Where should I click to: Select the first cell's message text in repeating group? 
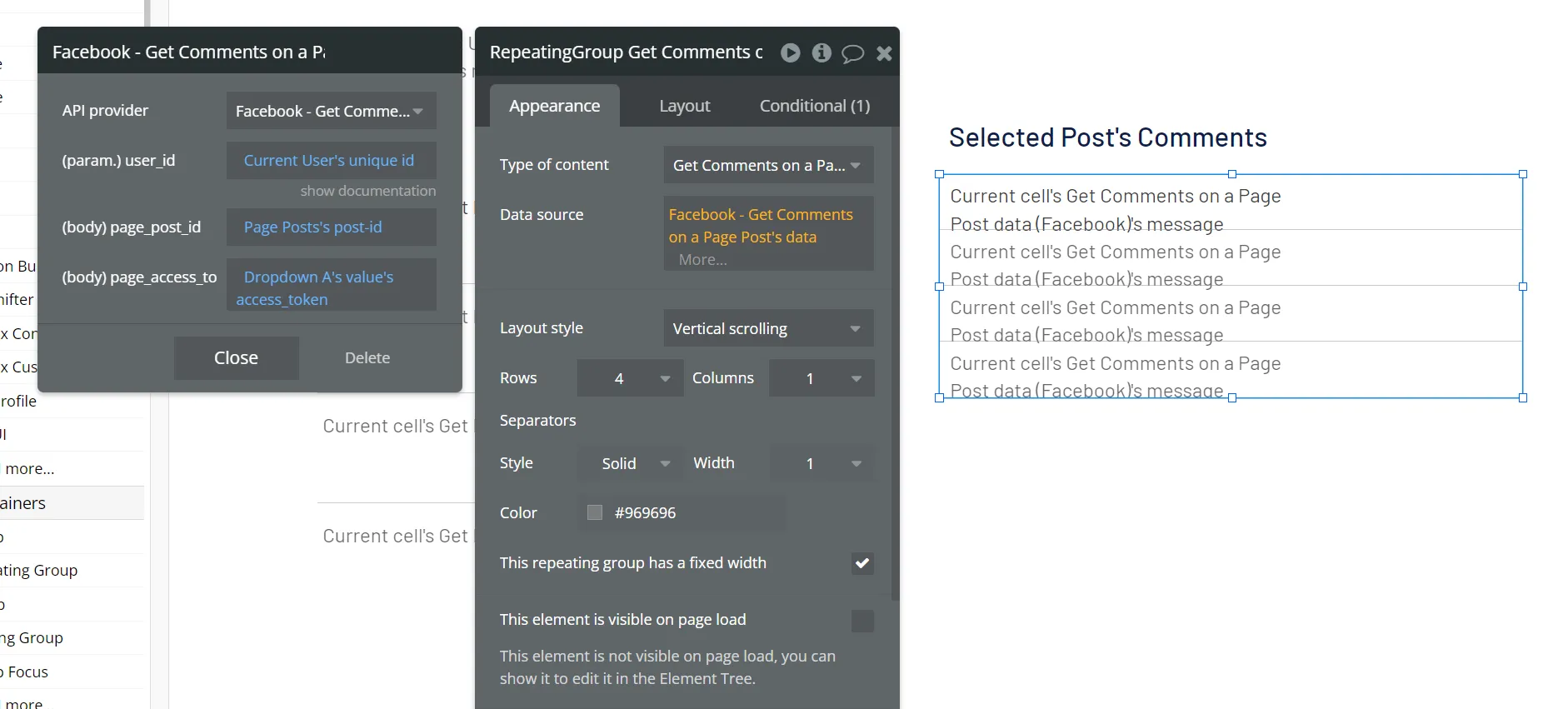pos(1116,210)
